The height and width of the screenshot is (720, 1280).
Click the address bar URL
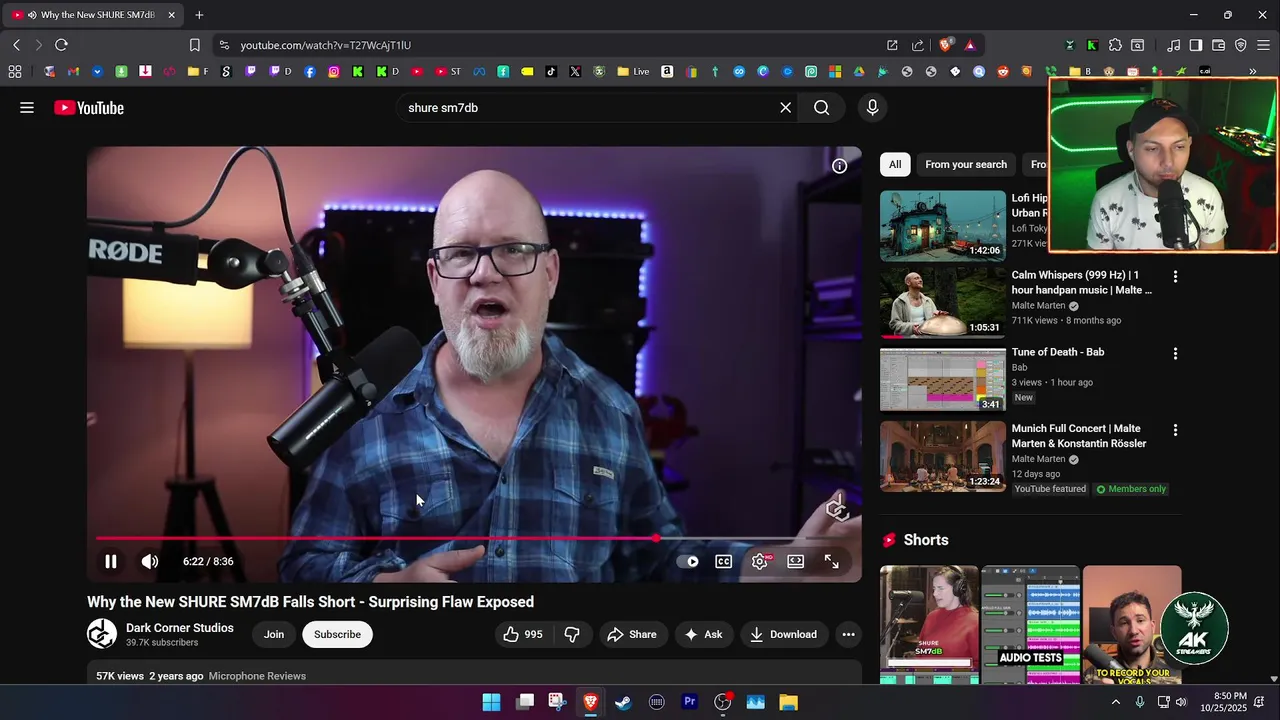pyautogui.click(x=325, y=45)
